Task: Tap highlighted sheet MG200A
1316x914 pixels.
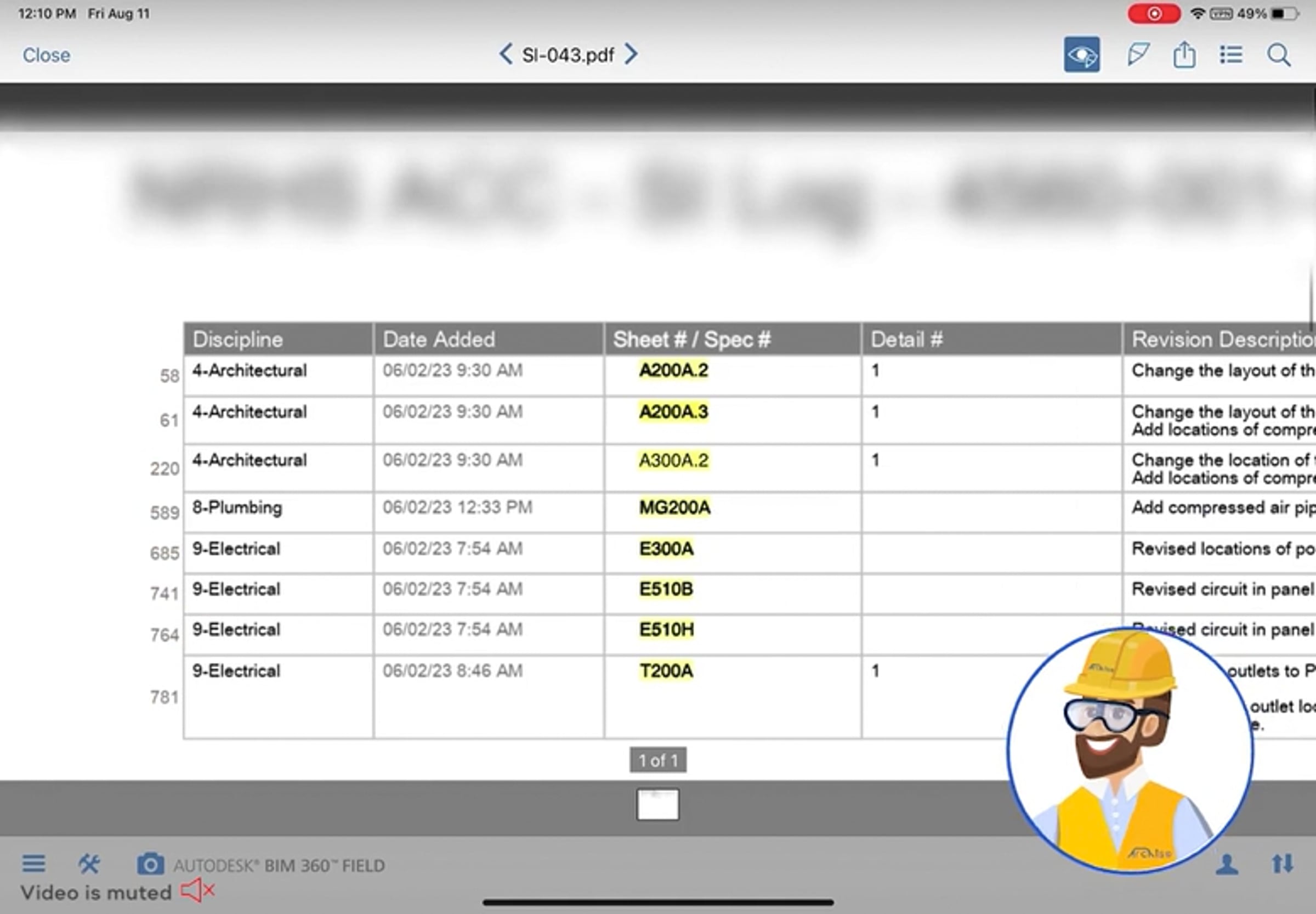Action: click(674, 507)
